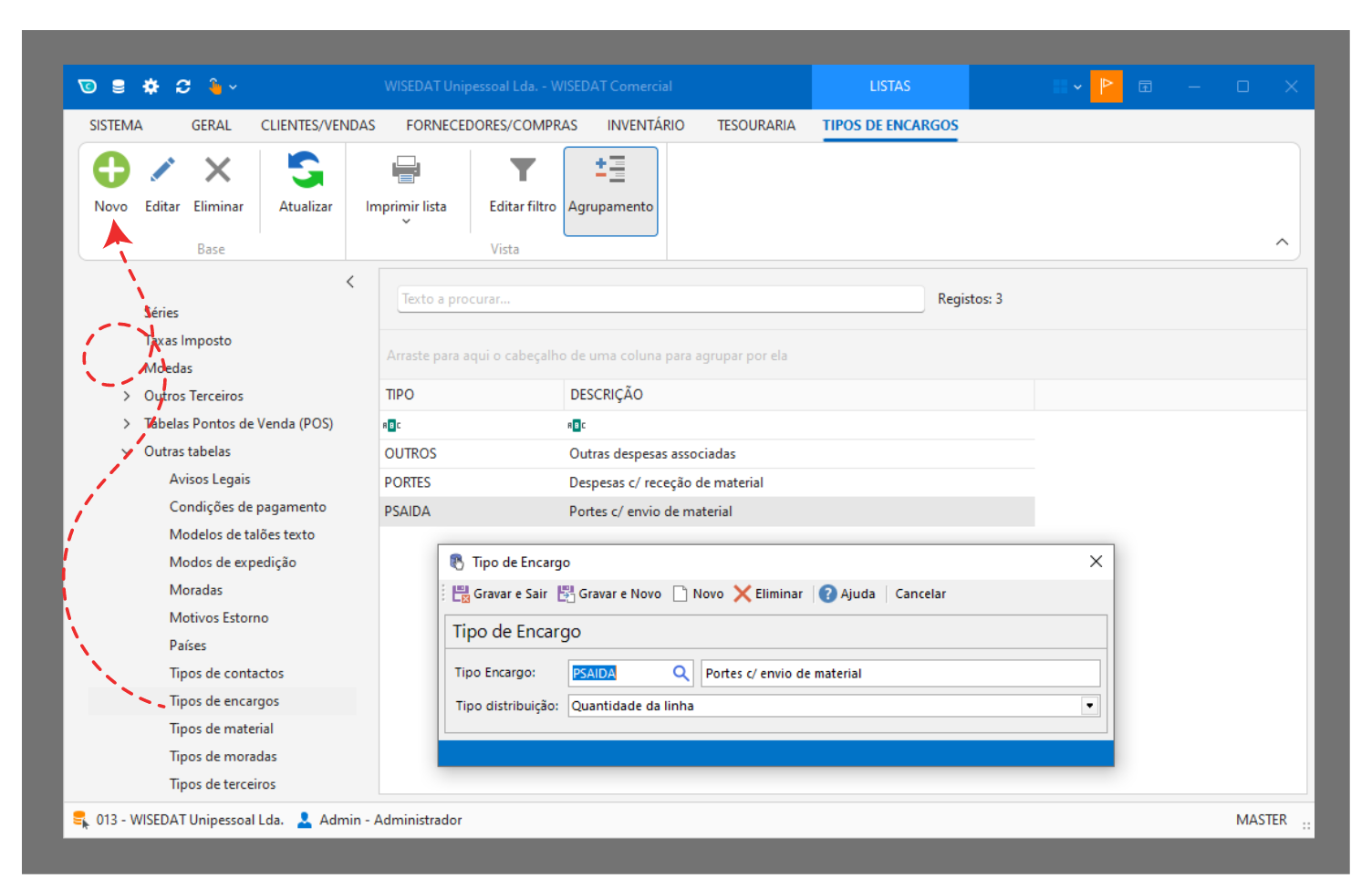Click the Editar pencil icon
Screen dimensions: 1372x889
click(162, 171)
